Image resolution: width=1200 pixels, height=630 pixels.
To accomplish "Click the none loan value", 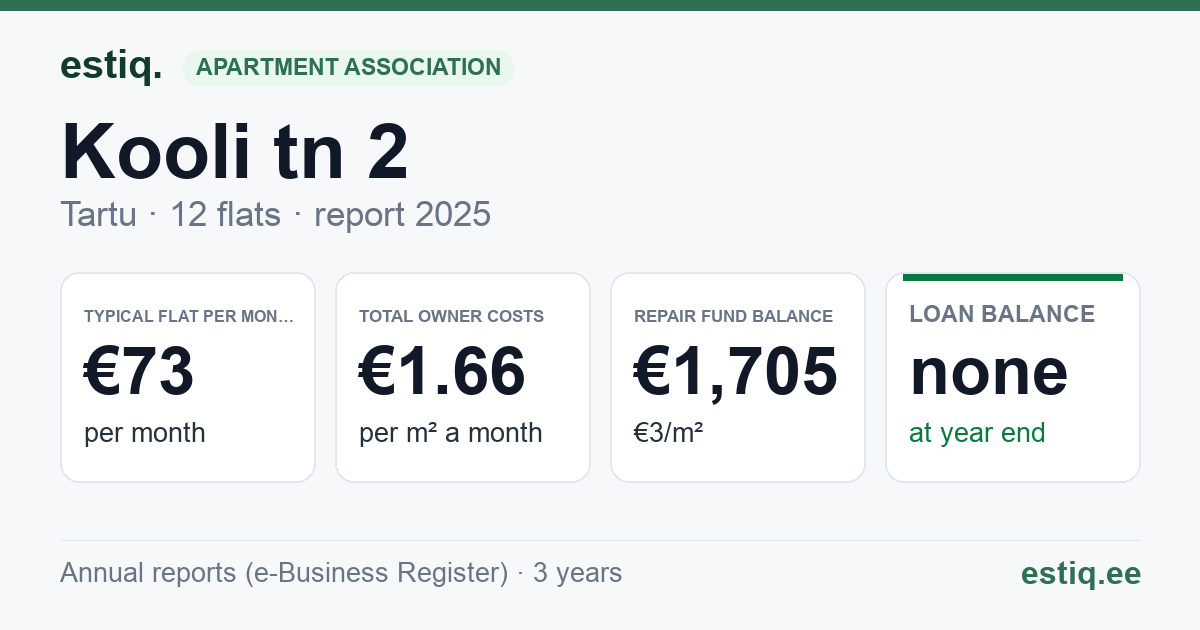I will tap(989, 372).
